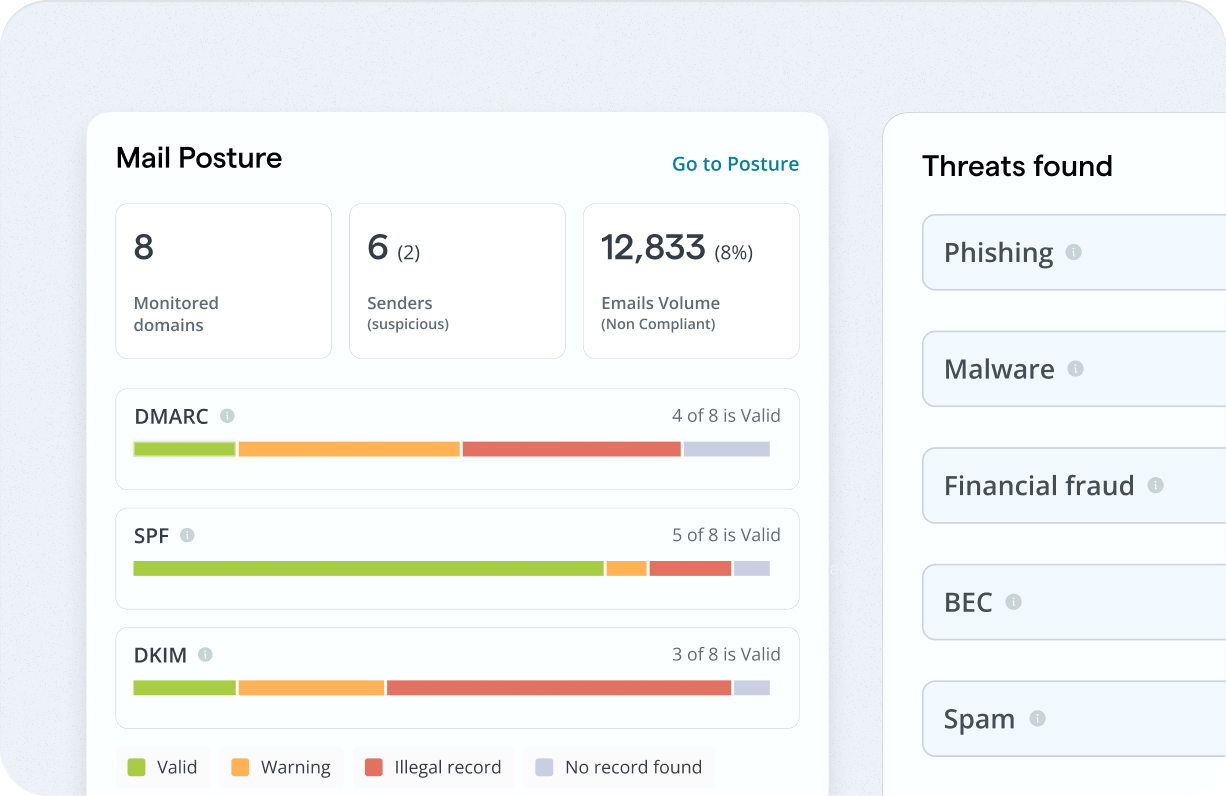The width and height of the screenshot is (1226, 796).
Task: Toggle the Valid legend filter
Action: [x=163, y=767]
